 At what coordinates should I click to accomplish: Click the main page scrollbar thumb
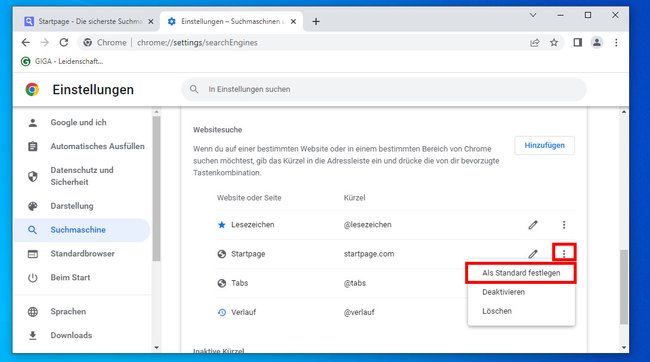(x=623, y=287)
